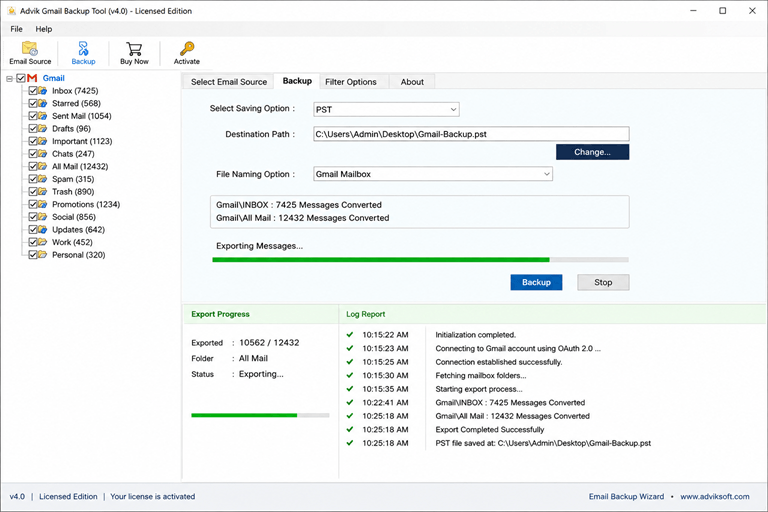Switch to the Backup tab

(297, 81)
